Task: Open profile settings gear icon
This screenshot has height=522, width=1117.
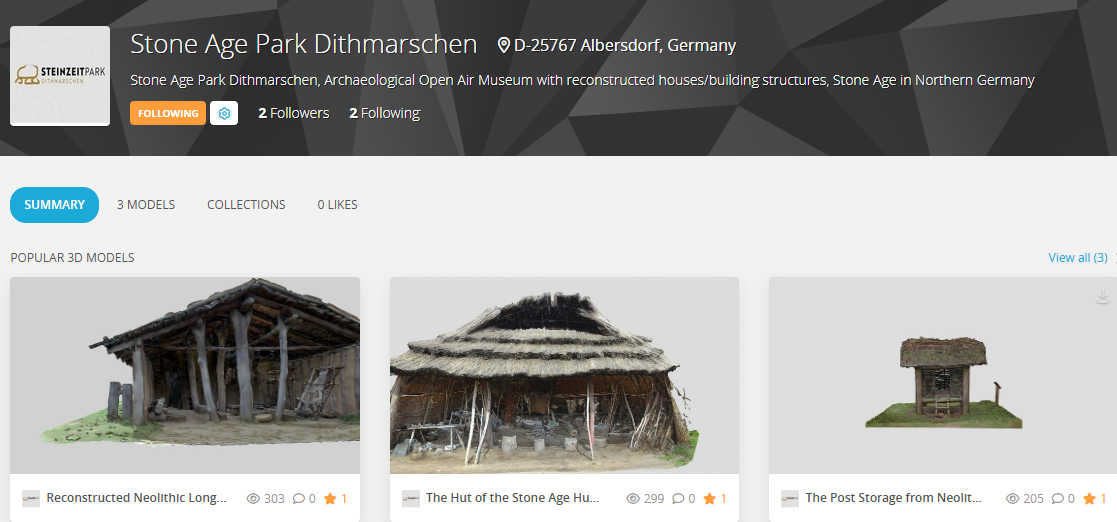Action: (224, 113)
